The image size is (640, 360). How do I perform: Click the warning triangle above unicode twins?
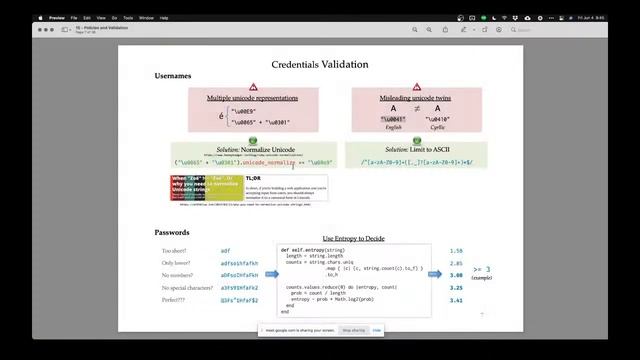417,87
